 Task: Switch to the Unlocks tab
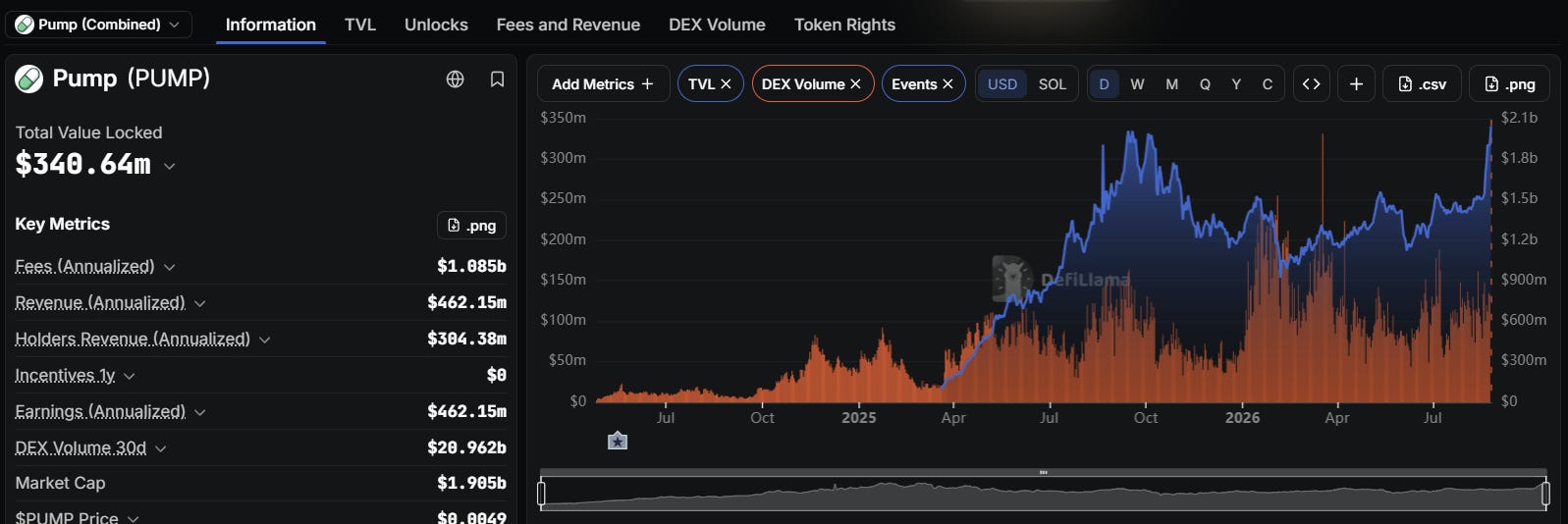pos(436,25)
